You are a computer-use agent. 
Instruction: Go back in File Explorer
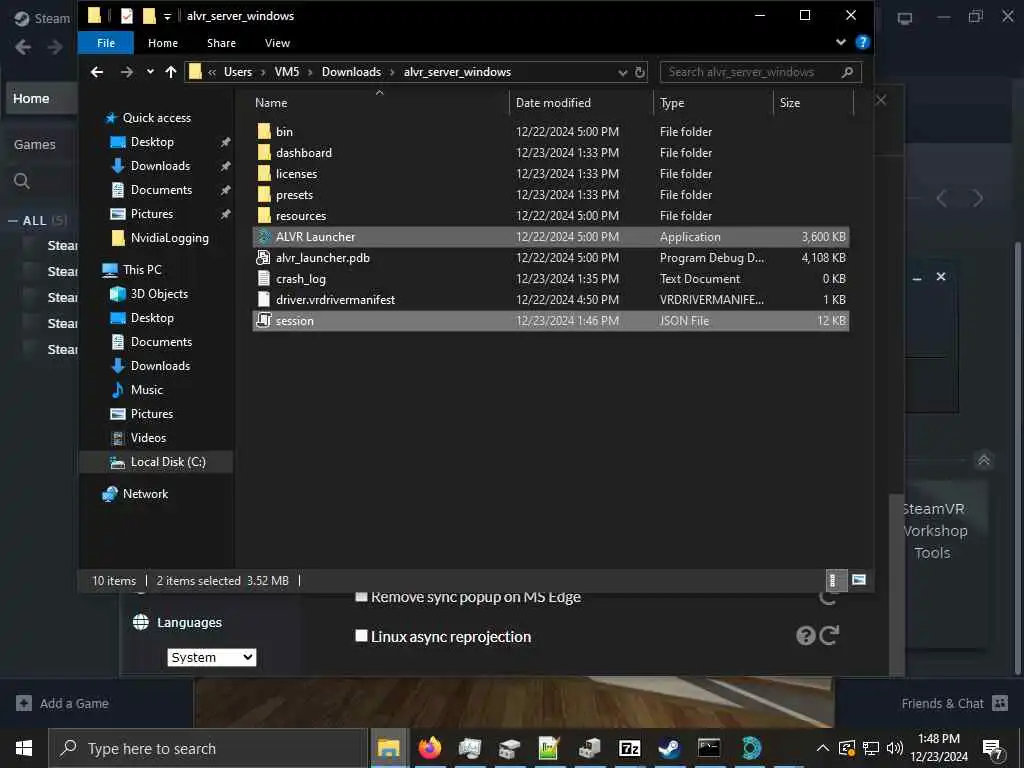[97, 72]
